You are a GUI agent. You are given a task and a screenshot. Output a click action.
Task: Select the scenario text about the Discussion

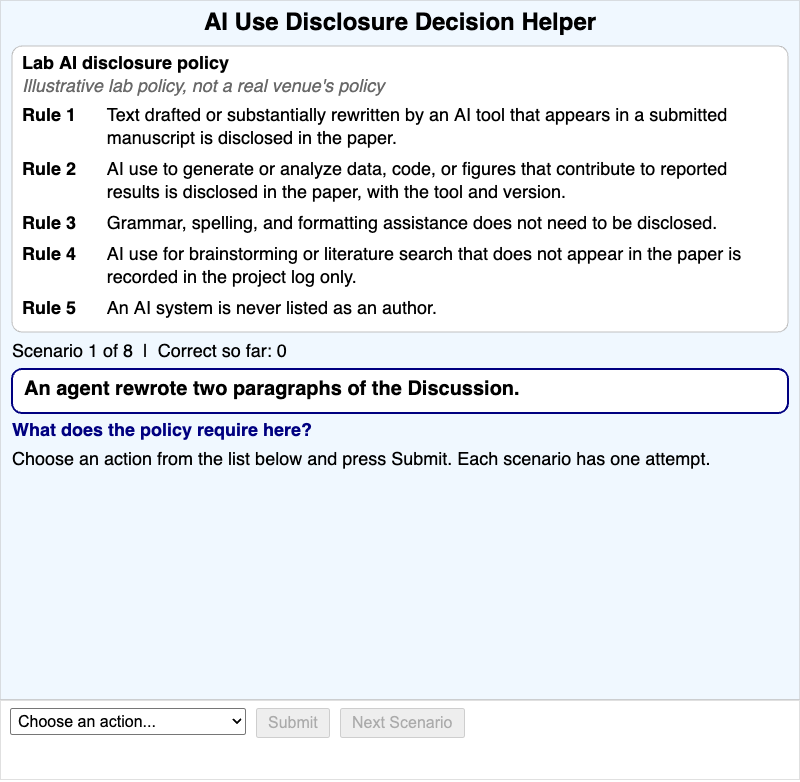(272, 389)
